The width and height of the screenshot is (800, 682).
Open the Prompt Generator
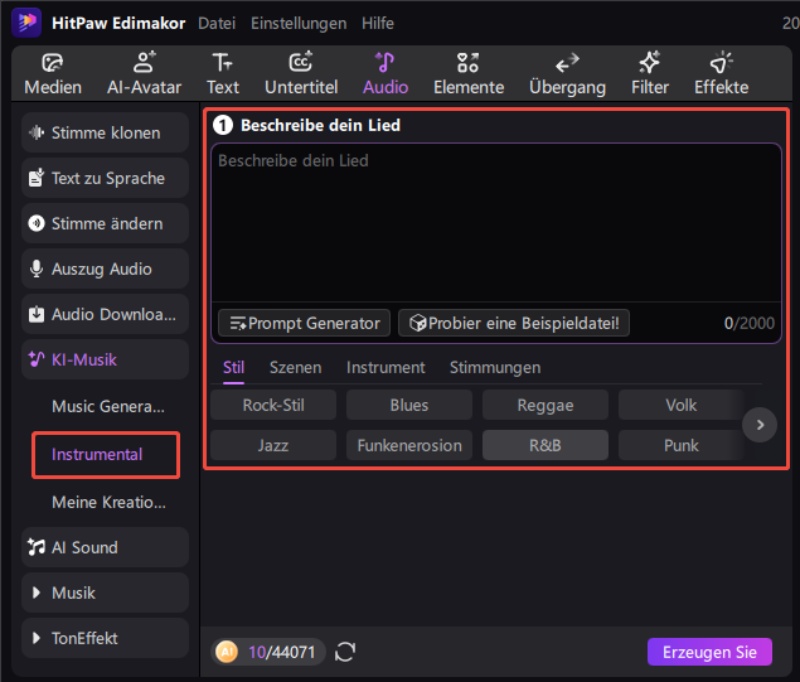coord(304,323)
